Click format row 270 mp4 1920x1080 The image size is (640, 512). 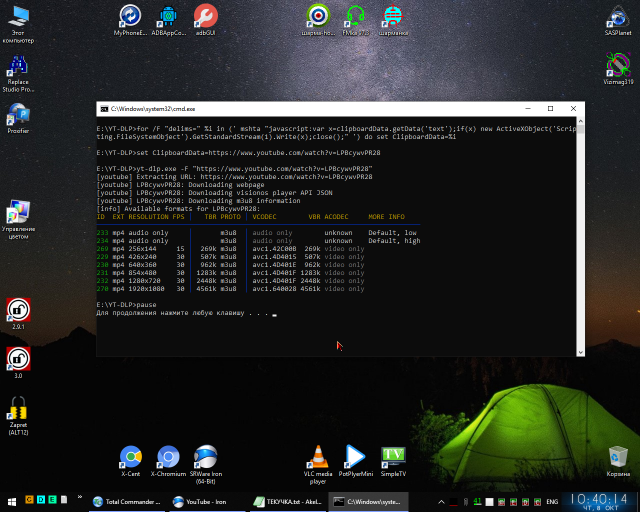(x=231, y=289)
